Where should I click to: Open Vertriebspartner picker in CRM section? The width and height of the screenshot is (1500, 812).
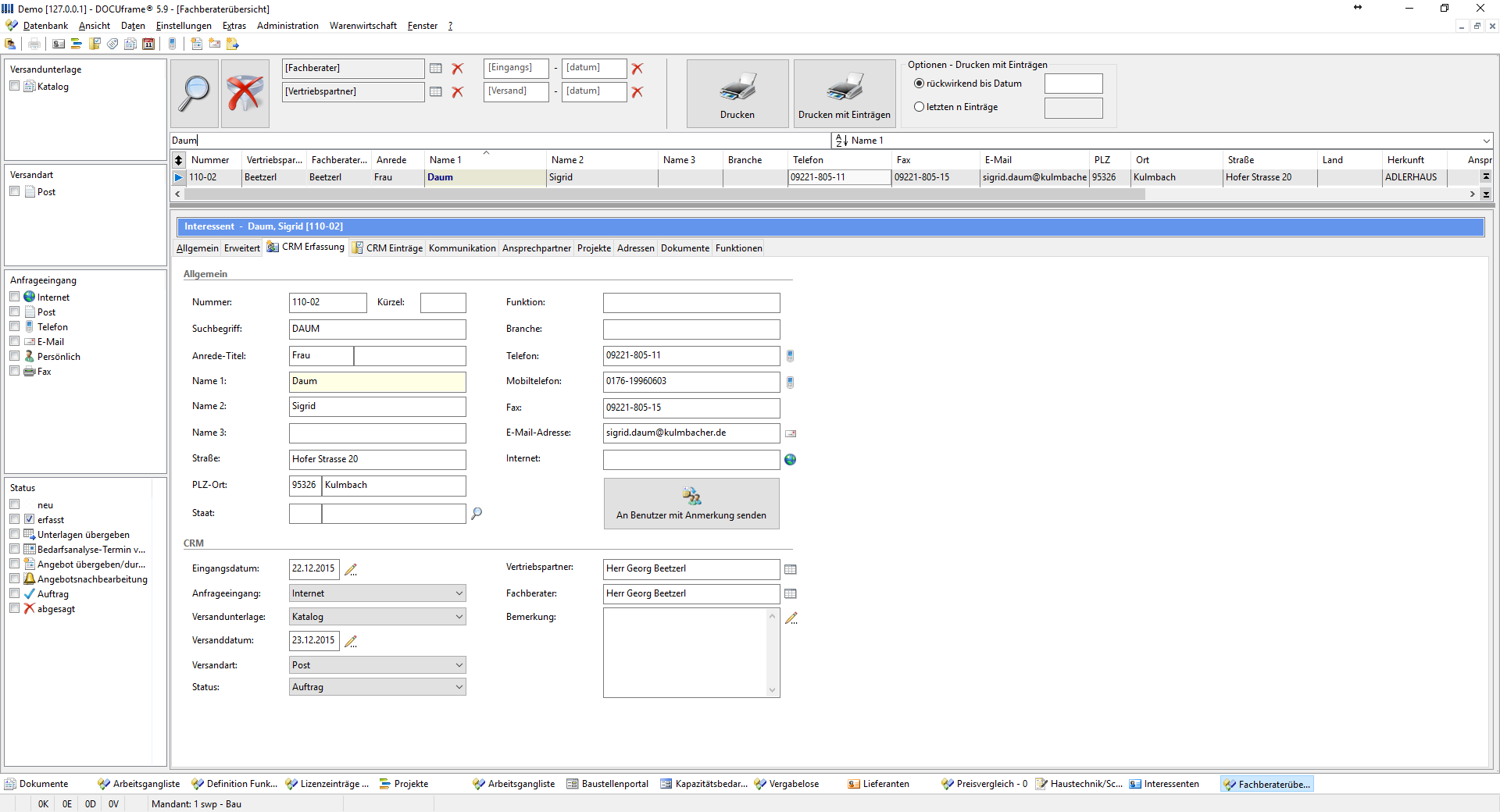(791, 570)
